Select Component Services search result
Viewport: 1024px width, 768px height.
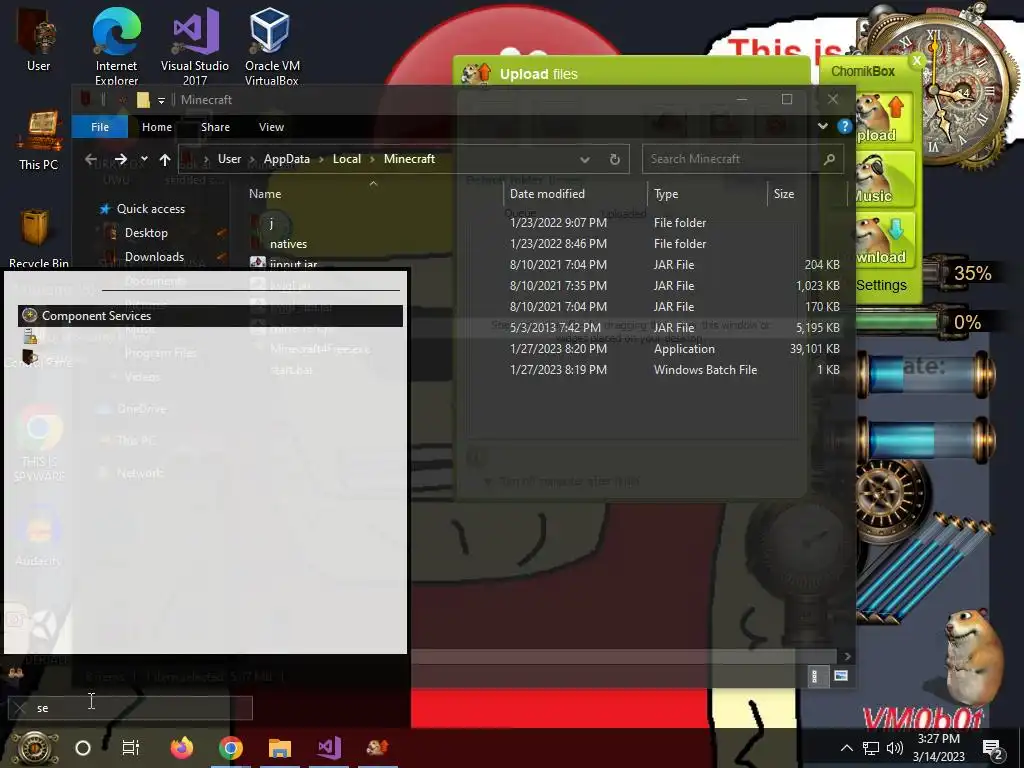click(210, 315)
